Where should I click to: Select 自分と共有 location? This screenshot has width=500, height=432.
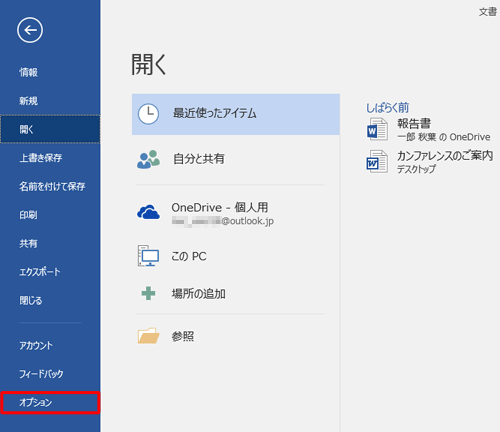coord(236,159)
